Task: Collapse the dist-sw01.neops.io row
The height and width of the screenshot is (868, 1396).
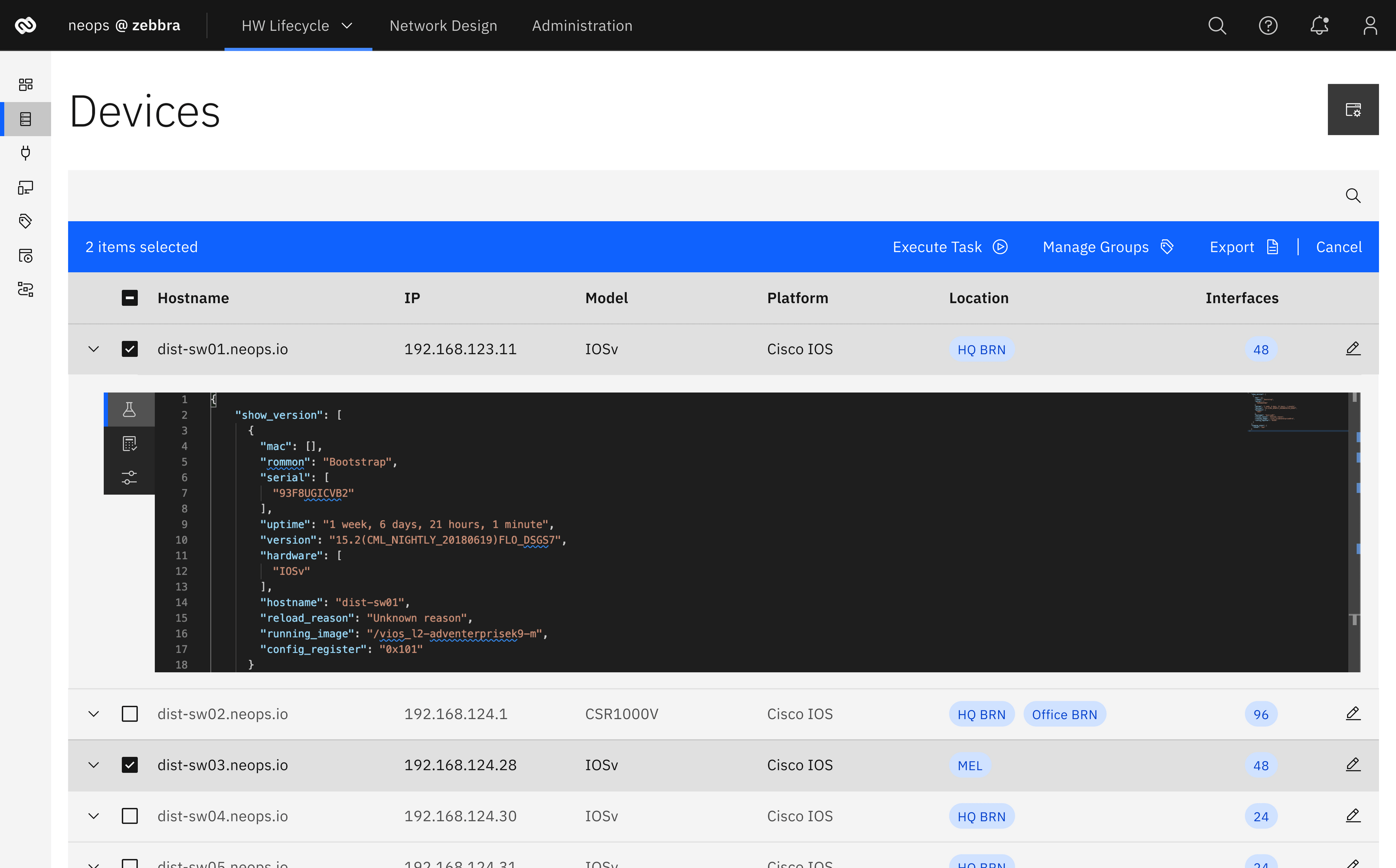Action: [93, 349]
